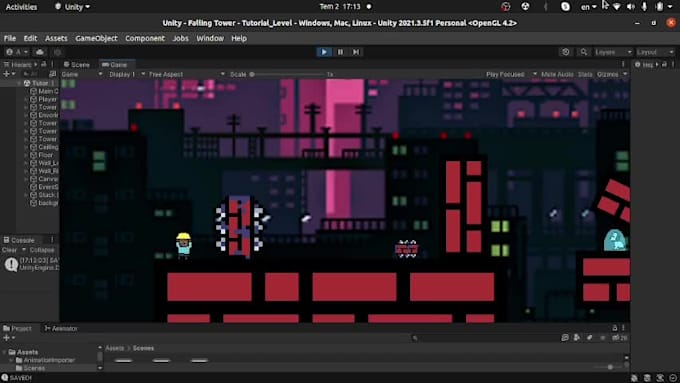Open the Console tab

pyautogui.click(x=19, y=240)
